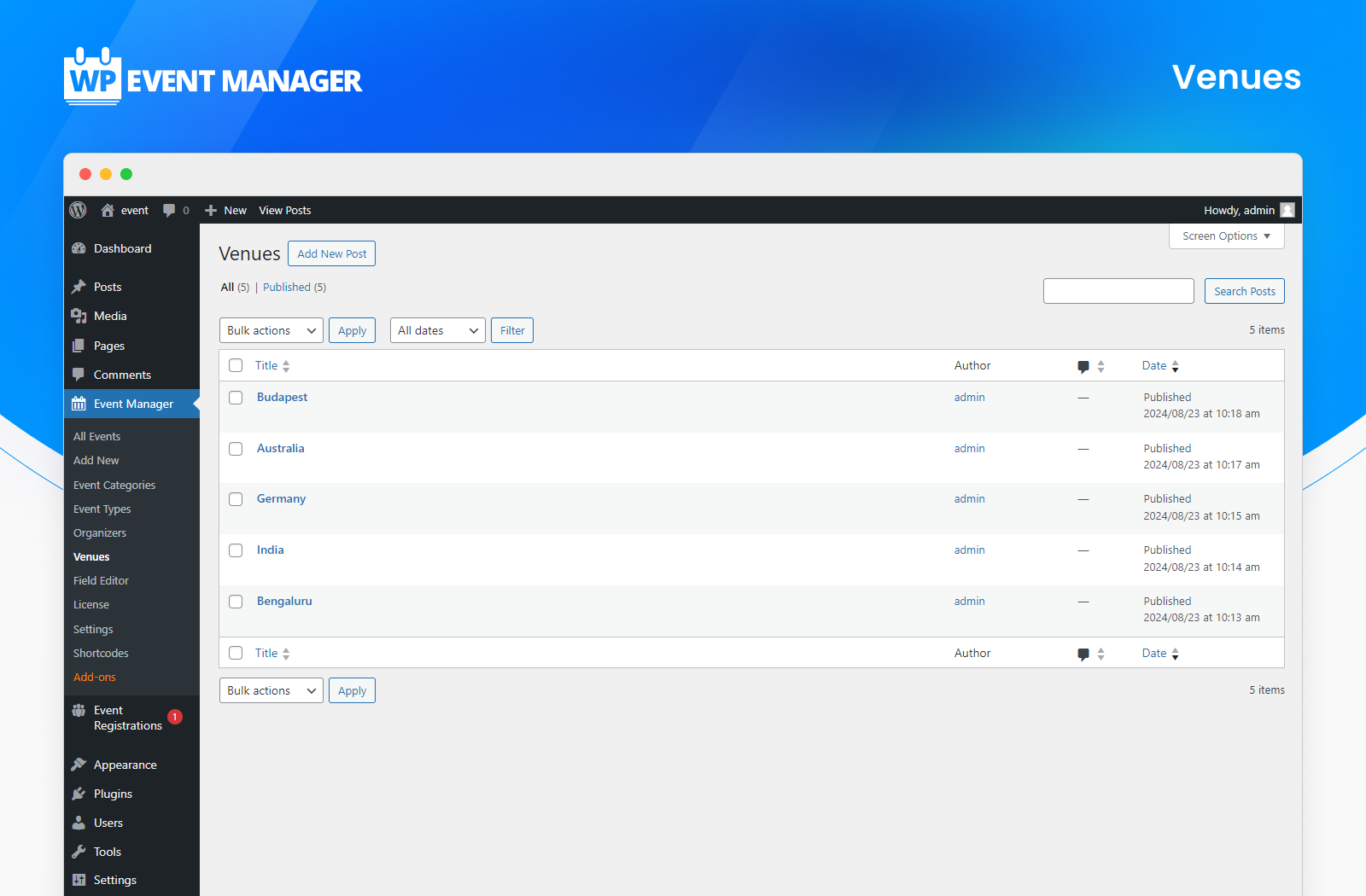Click the Tools wrench icon
1366x896 pixels.
pyautogui.click(x=79, y=852)
